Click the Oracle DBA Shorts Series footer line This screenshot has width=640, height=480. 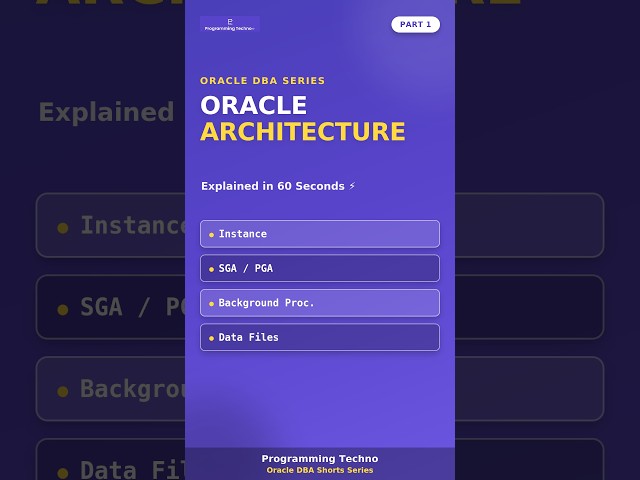320,470
